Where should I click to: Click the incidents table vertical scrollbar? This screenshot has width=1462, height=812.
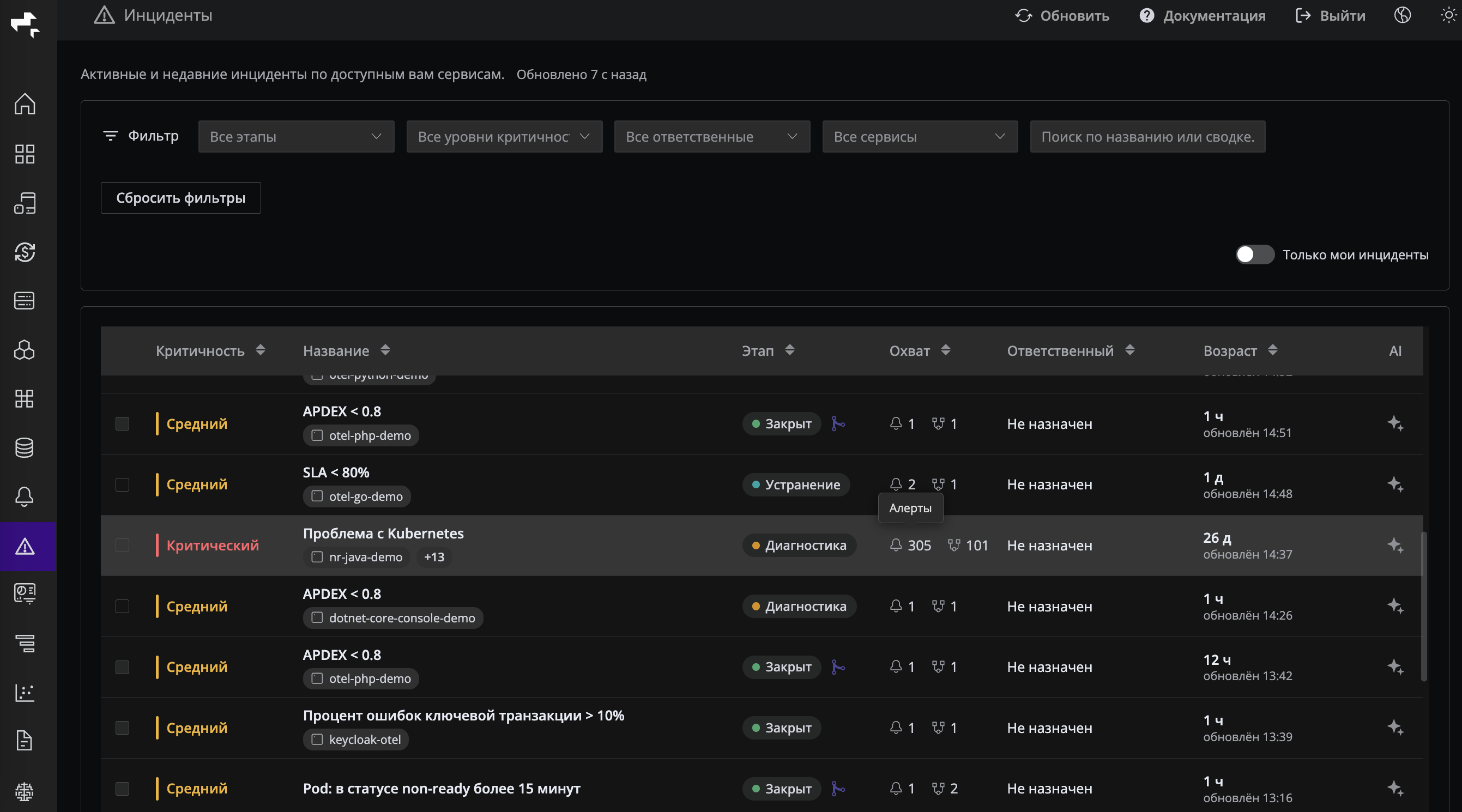(1423, 606)
